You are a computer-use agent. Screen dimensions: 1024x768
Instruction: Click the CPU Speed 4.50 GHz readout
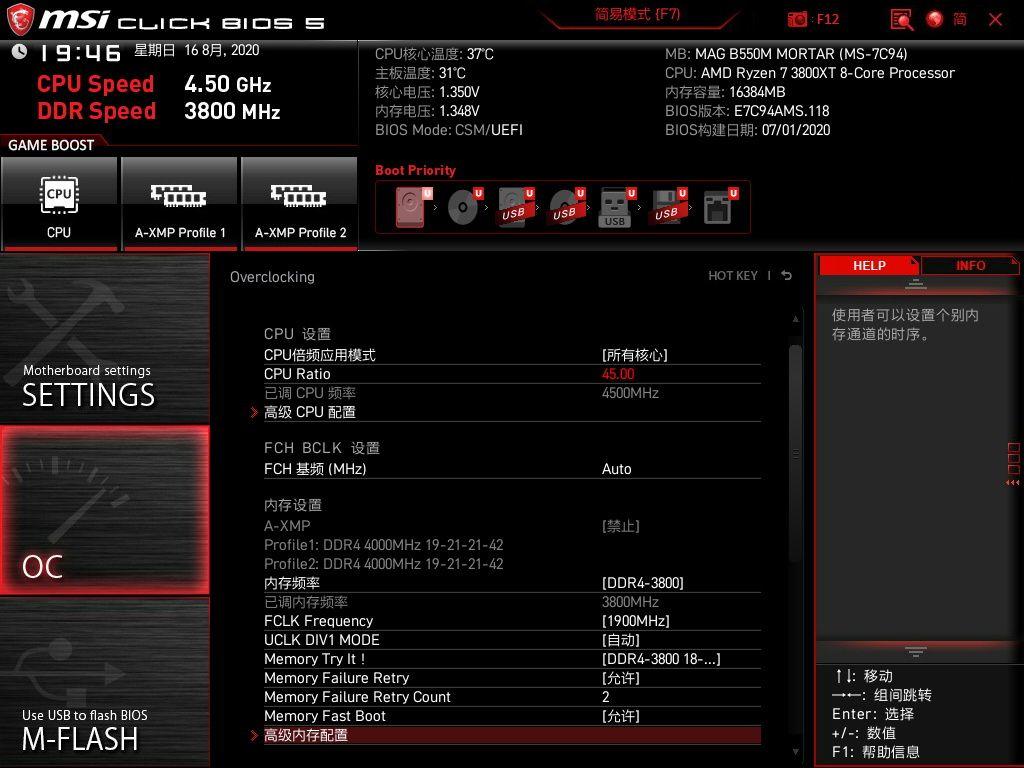(x=154, y=84)
